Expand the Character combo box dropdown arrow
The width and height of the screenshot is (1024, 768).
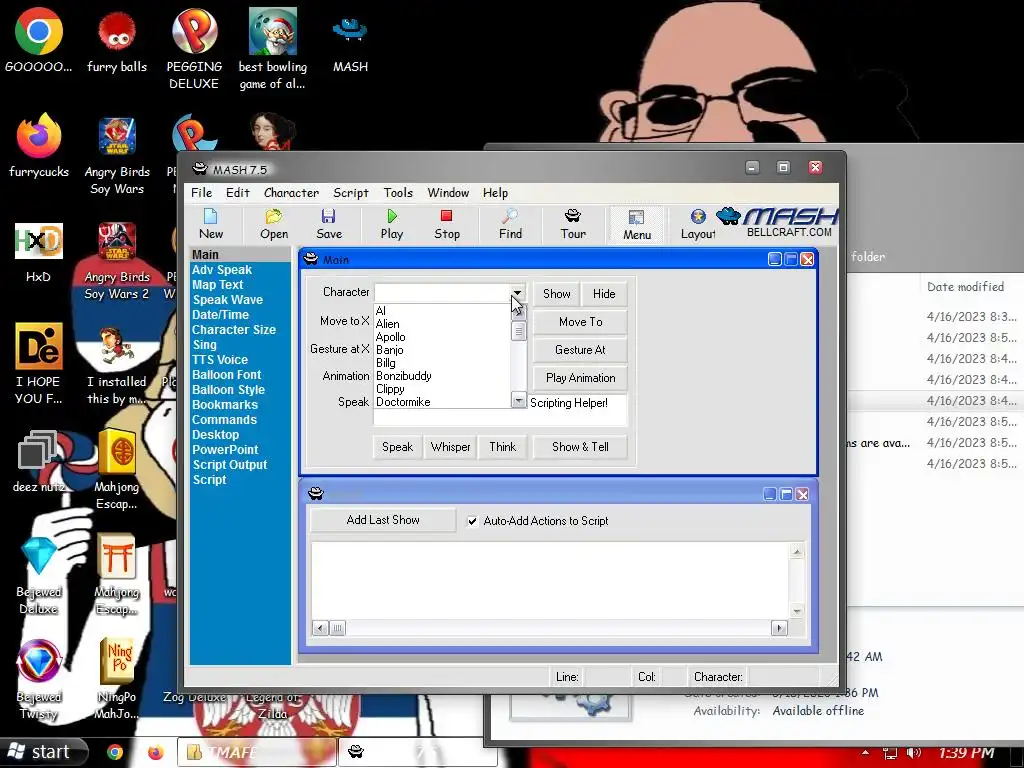[x=517, y=293]
